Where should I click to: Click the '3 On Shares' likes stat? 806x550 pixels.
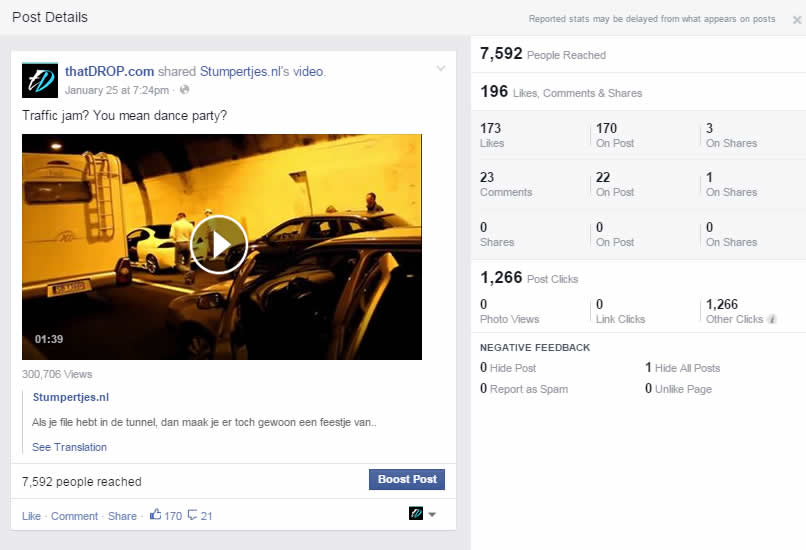click(x=731, y=135)
